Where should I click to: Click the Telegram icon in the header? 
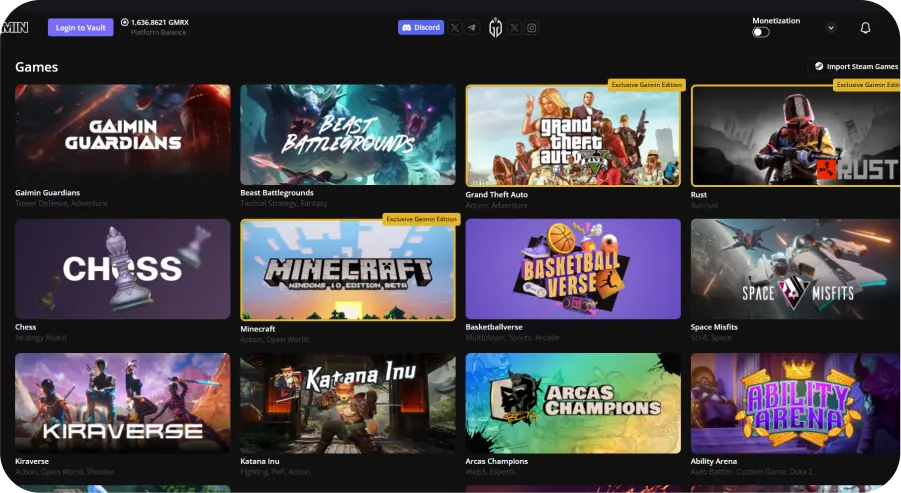coord(472,28)
